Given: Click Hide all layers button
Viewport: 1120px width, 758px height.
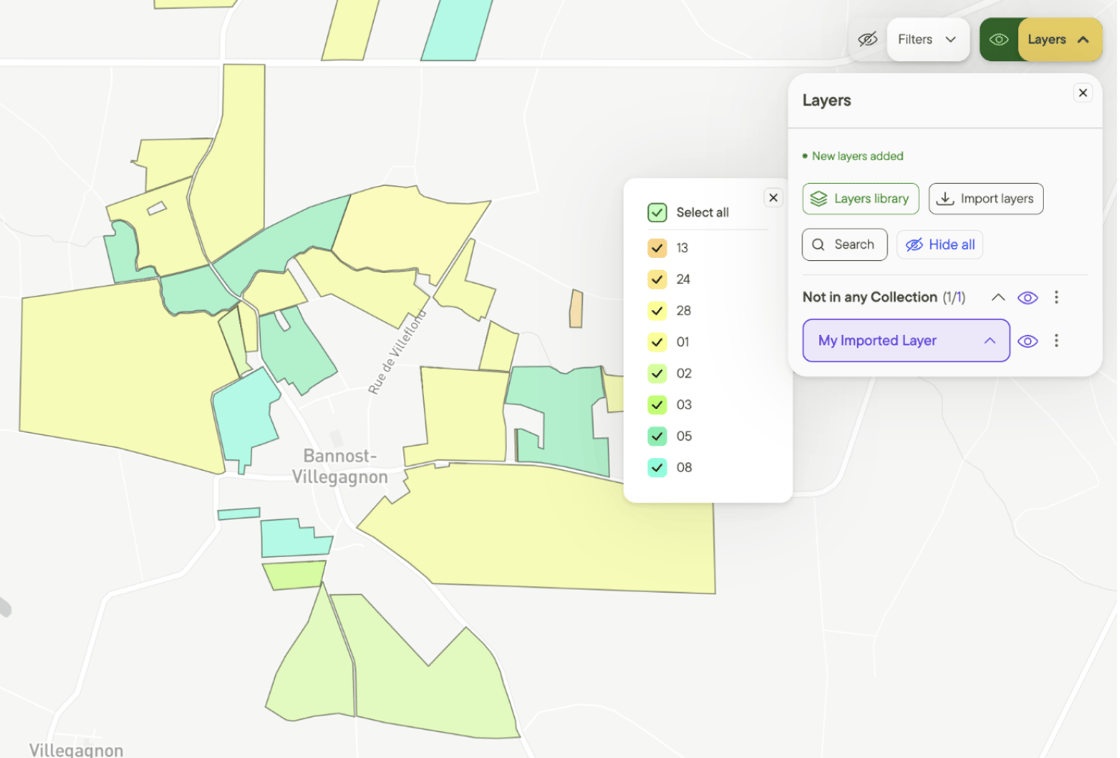Looking at the screenshot, I should pyautogui.click(x=940, y=244).
